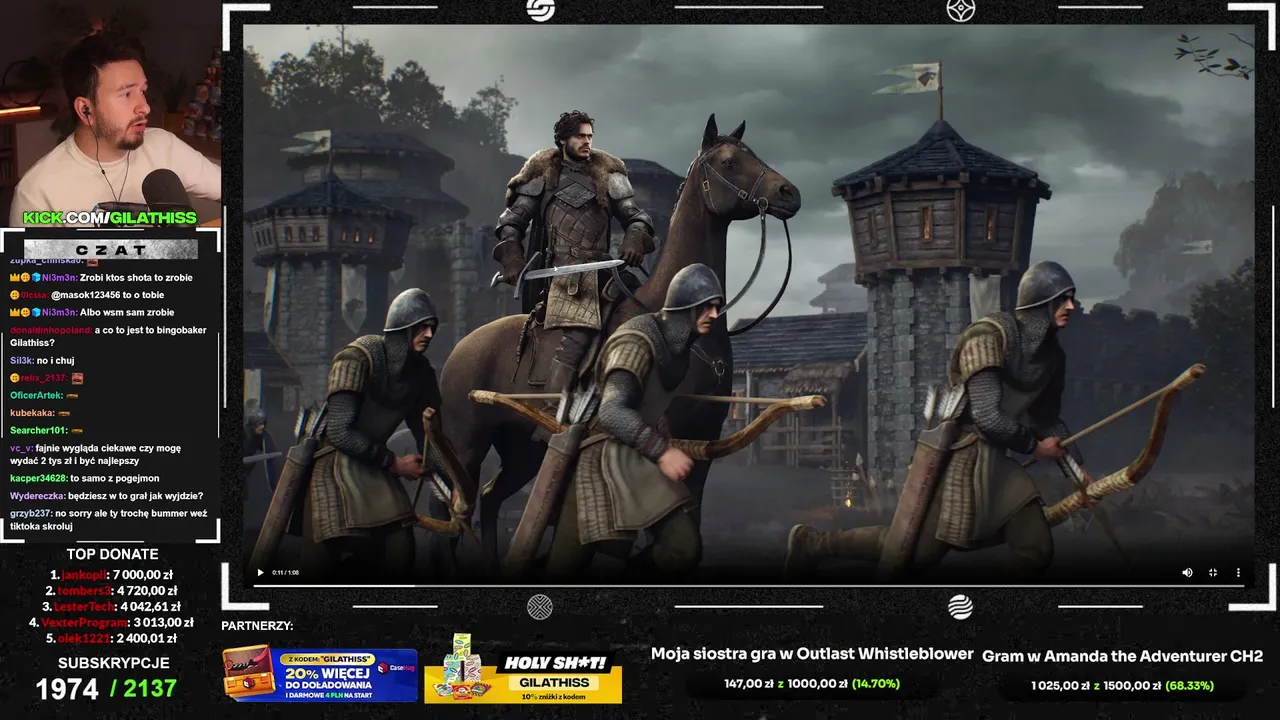Click the circular target emblem above the video frame
The image size is (1280, 720).
coord(961,10)
